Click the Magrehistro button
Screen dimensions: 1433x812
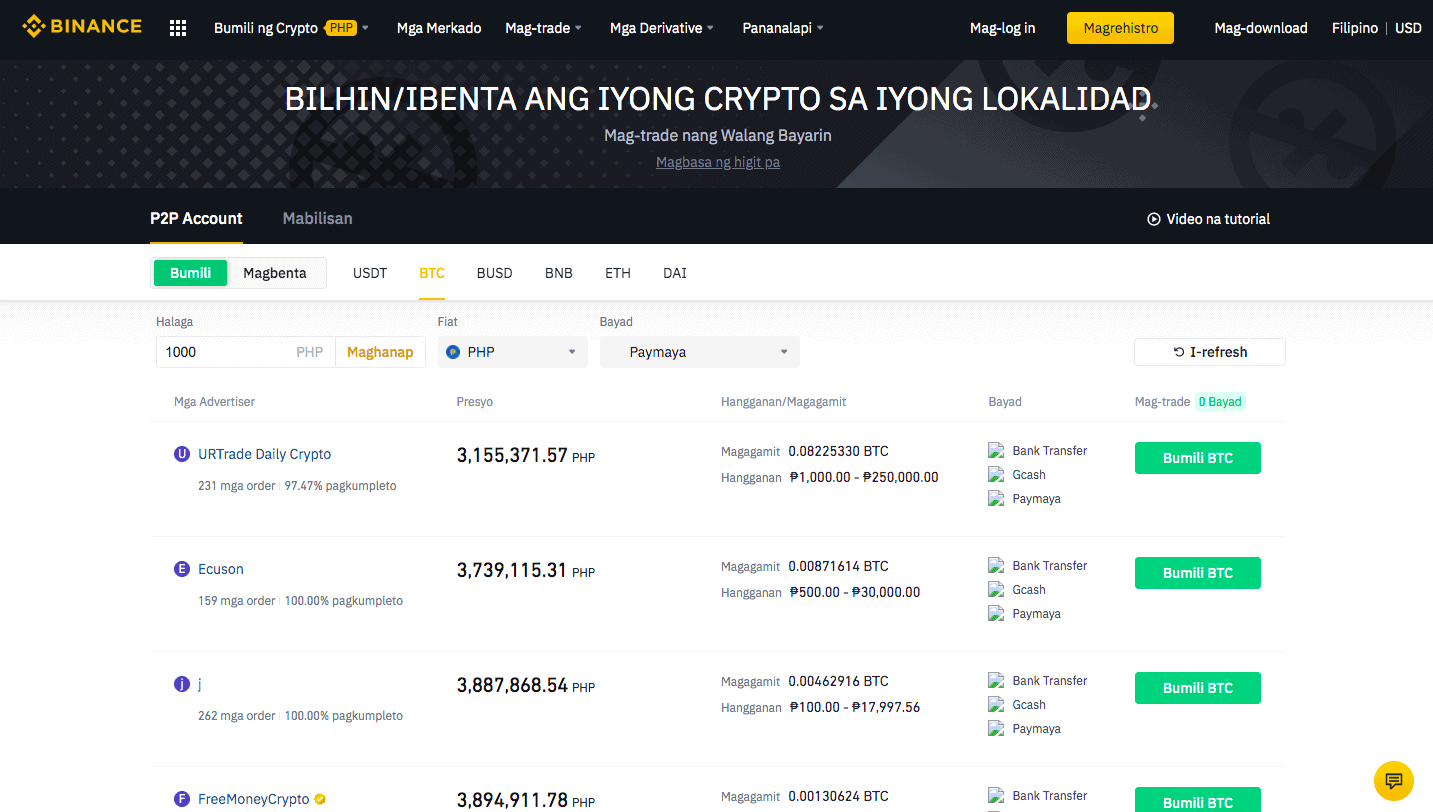coord(1120,28)
